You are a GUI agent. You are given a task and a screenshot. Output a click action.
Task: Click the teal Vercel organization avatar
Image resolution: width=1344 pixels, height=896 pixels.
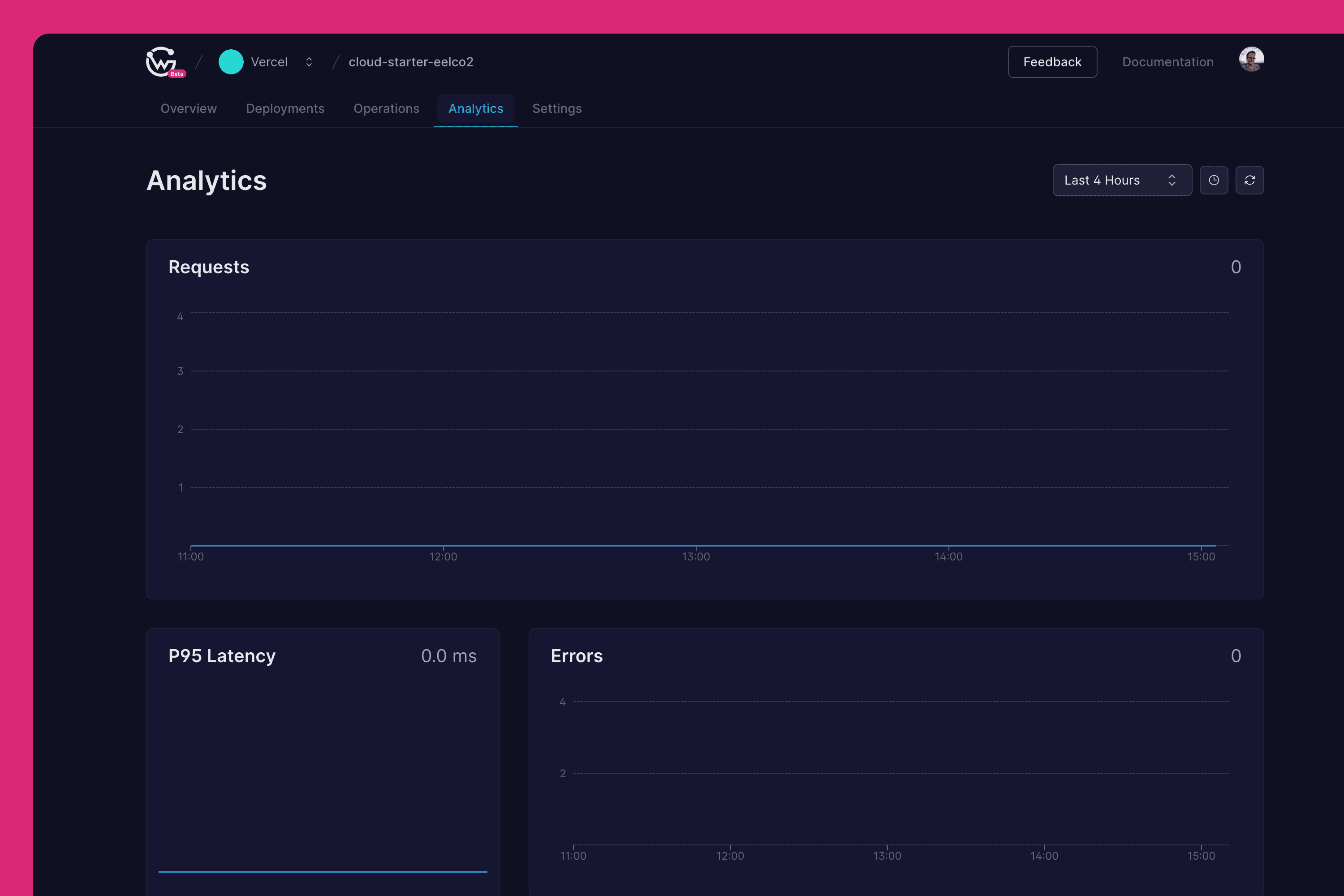click(231, 62)
